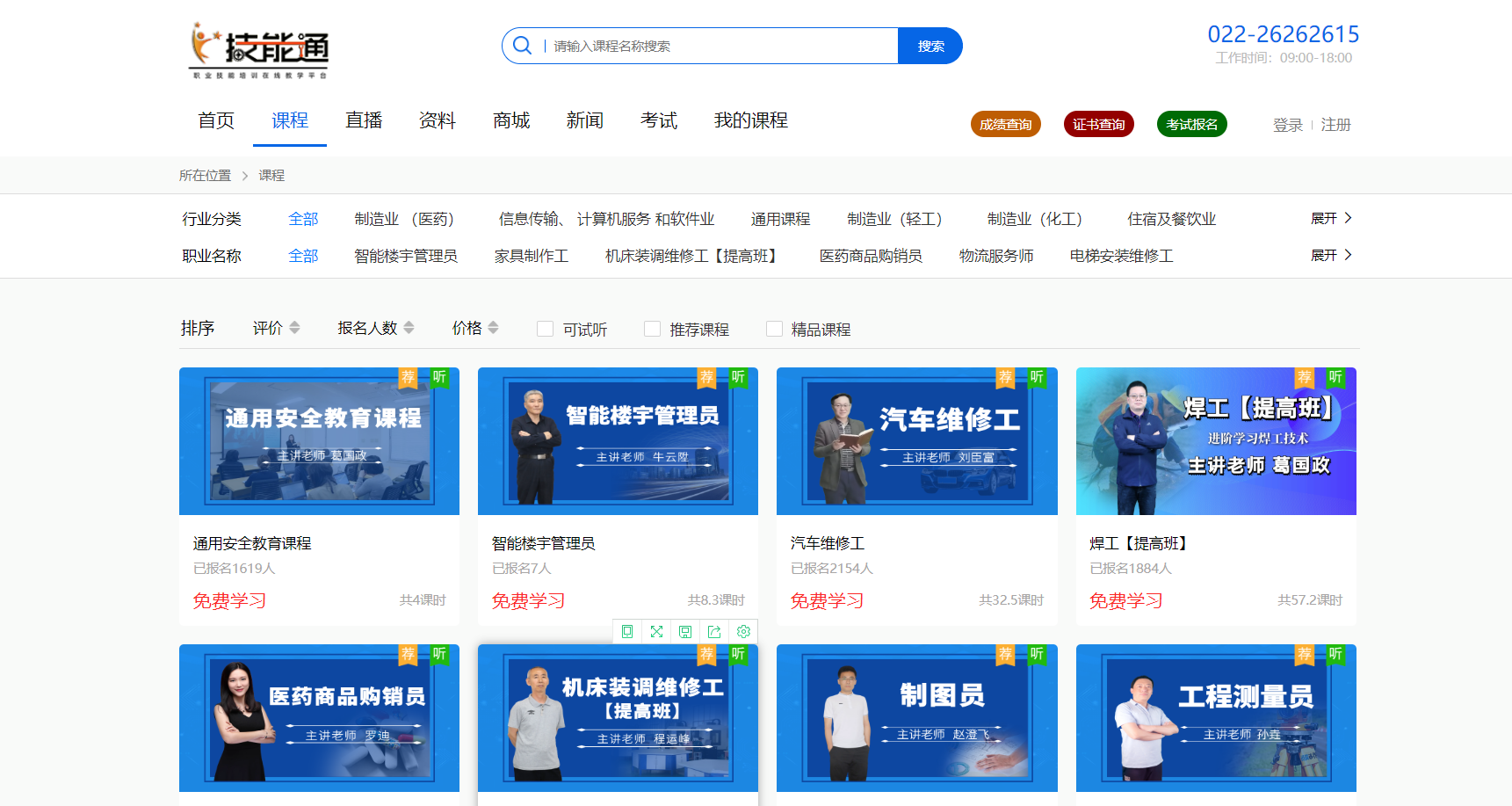Viewport: 1512px width, 806px height.
Task: Check the 推荐课程 filter box
Action: click(652, 329)
